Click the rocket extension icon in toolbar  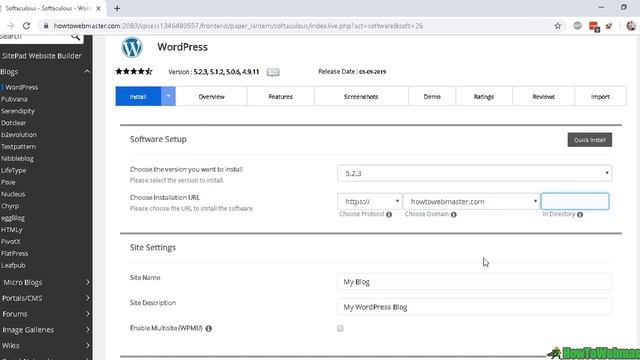click(x=609, y=26)
